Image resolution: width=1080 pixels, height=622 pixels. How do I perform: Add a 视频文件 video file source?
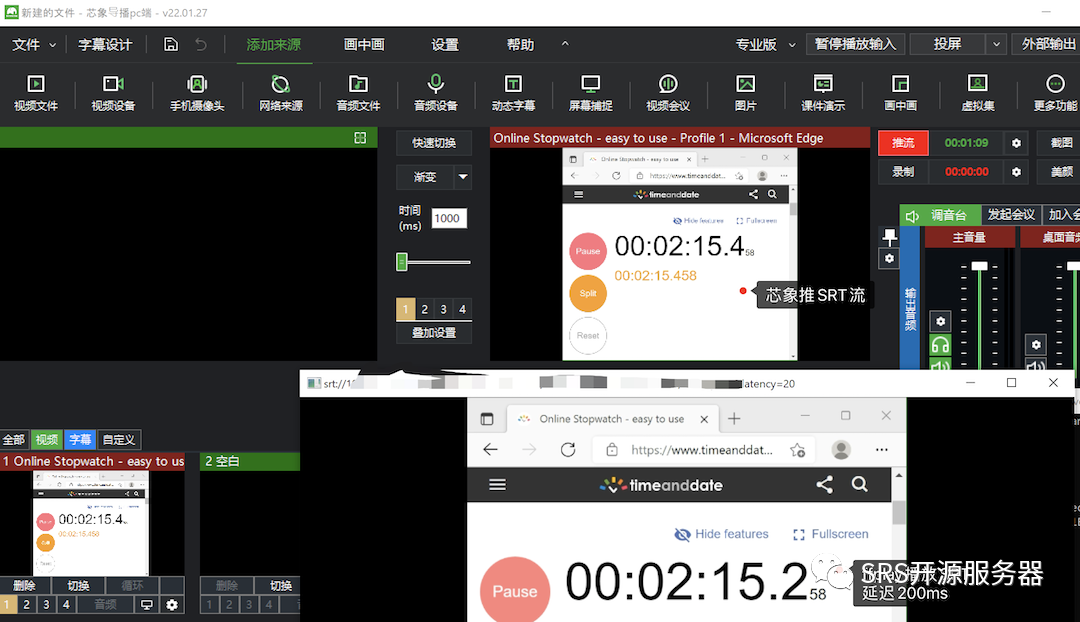click(36, 93)
